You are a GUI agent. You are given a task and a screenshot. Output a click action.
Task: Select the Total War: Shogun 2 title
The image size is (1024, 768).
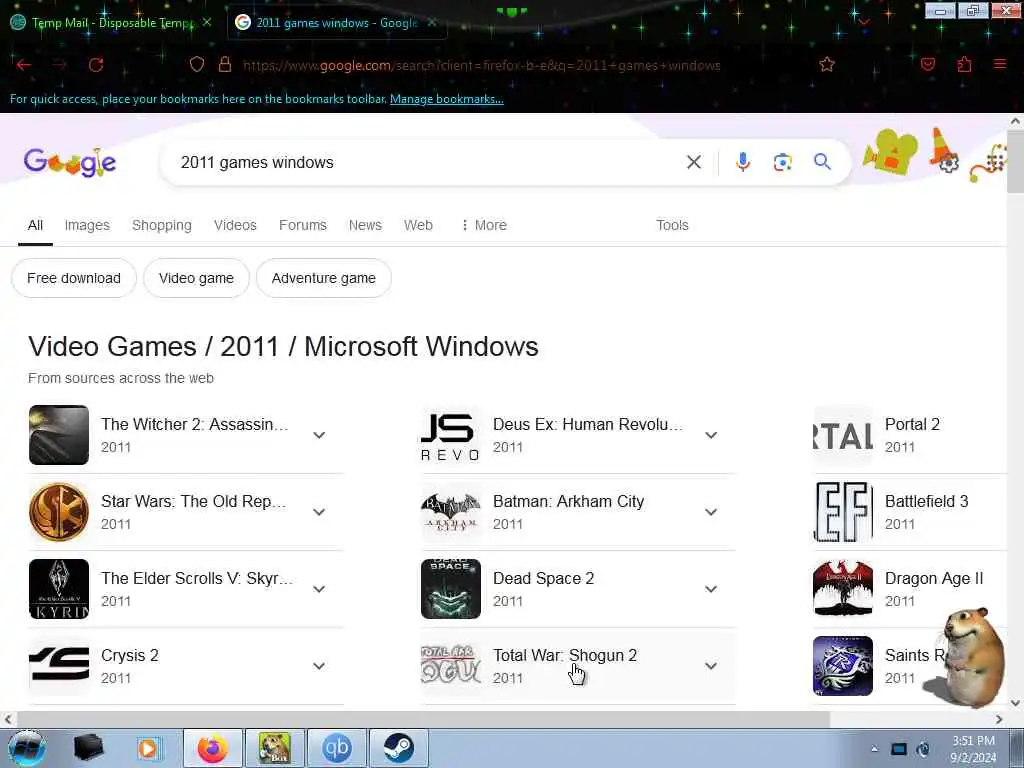tap(564, 656)
